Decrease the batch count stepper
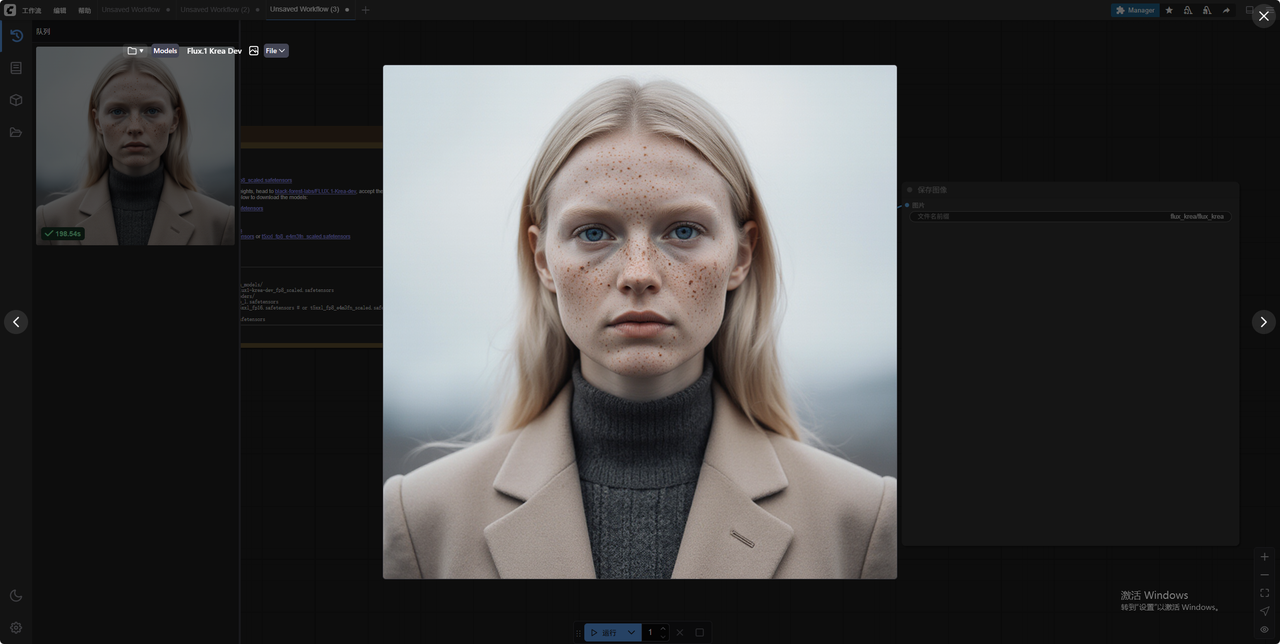 [662, 636]
